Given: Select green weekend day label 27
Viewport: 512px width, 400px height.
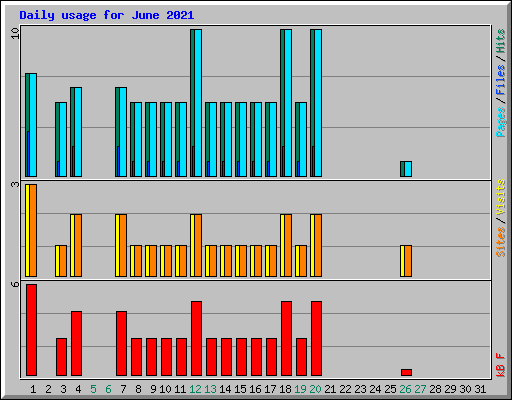Looking at the screenshot, I should pyautogui.click(x=420, y=389).
